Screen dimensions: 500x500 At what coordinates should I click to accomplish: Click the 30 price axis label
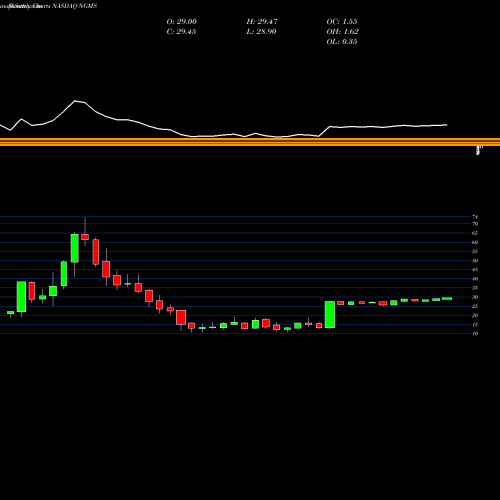pyautogui.click(x=475, y=297)
